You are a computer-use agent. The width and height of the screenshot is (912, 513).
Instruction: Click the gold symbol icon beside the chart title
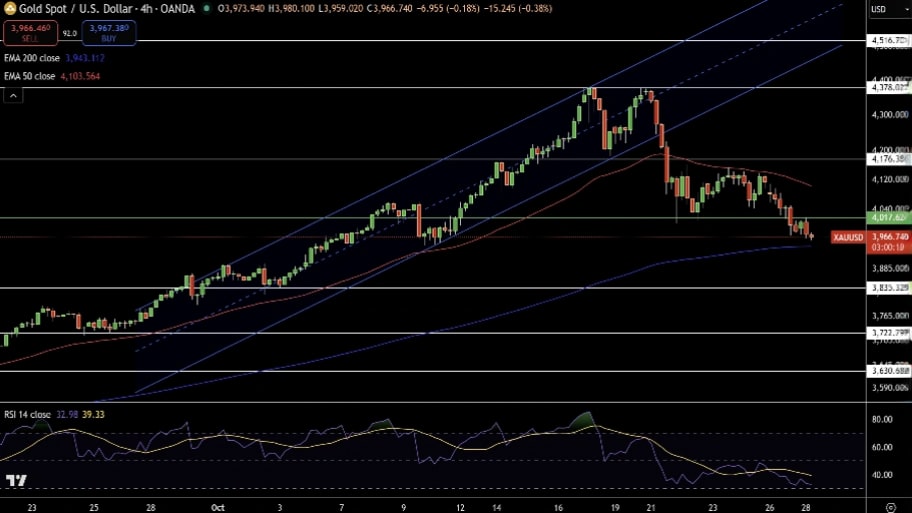10,8
